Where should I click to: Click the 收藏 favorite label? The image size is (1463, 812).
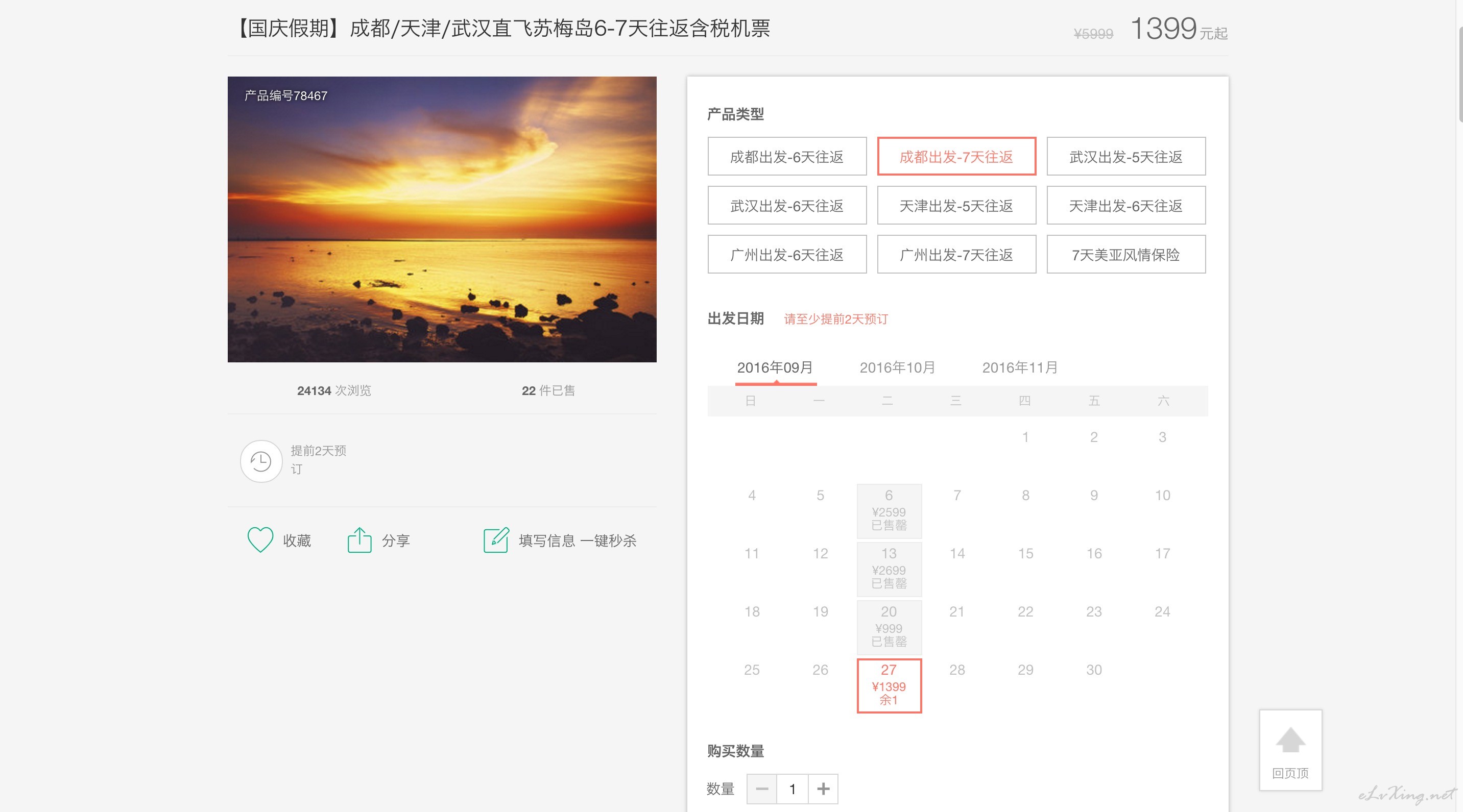pyautogui.click(x=297, y=541)
